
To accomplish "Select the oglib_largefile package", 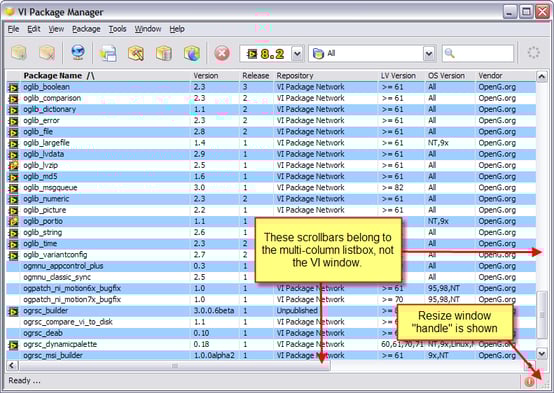I will 46,143.
